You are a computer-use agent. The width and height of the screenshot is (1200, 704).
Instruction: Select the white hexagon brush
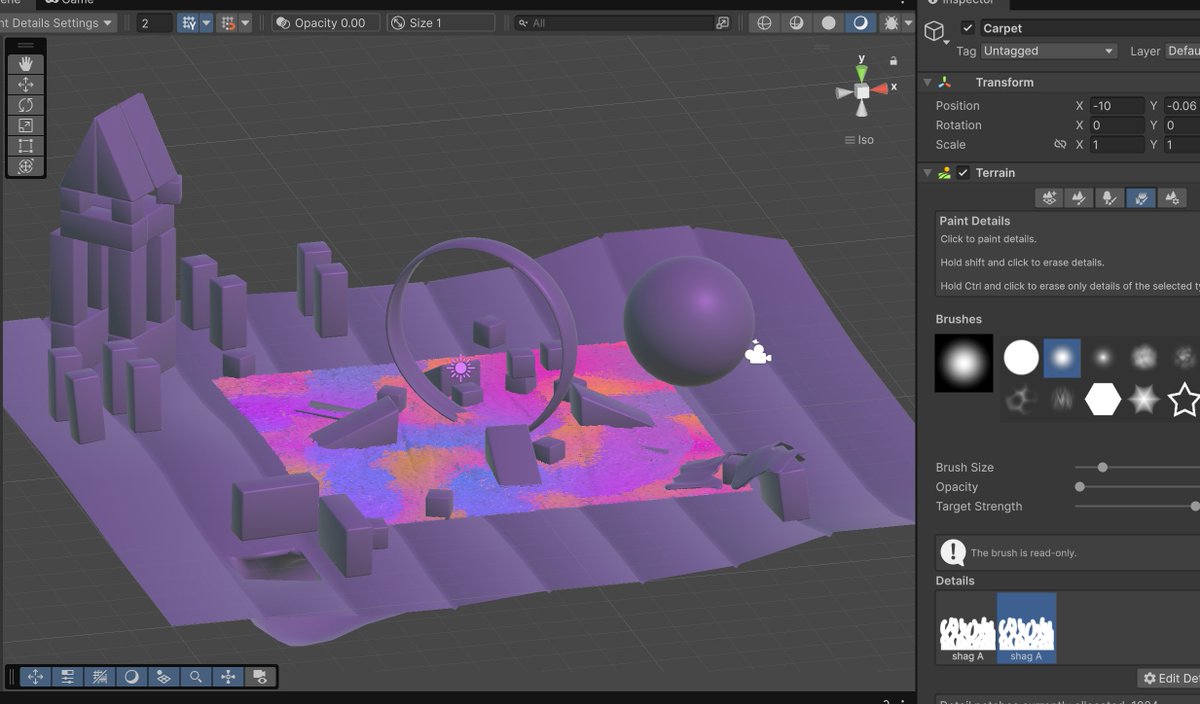coord(1103,400)
